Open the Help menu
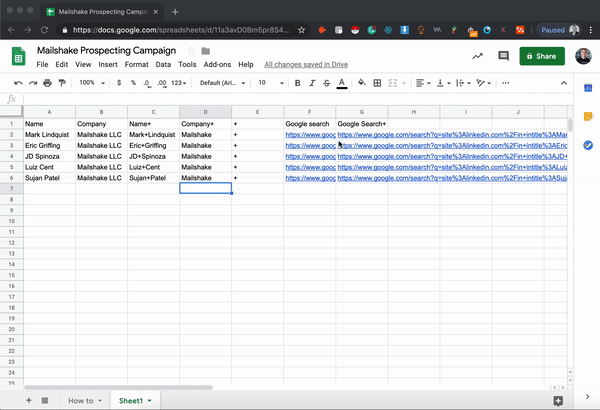Screen dimensions: 600x410 point(246,64)
